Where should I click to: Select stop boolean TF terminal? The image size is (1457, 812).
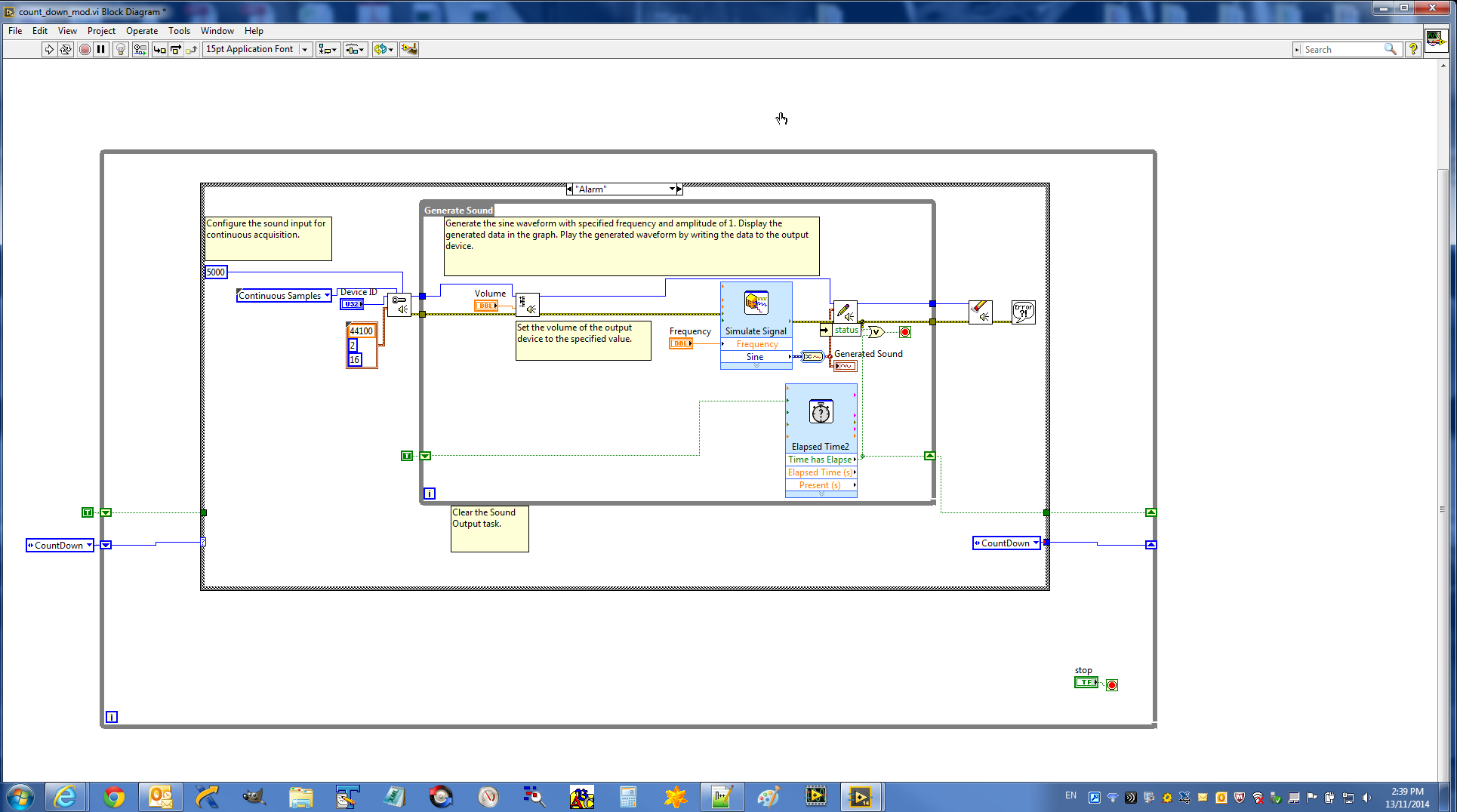[x=1086, y=682]
